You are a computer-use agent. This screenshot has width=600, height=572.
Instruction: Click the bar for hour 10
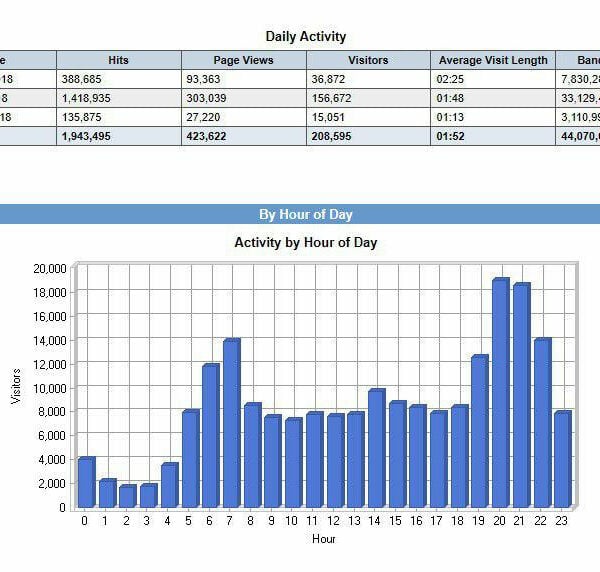coord(294,463)
